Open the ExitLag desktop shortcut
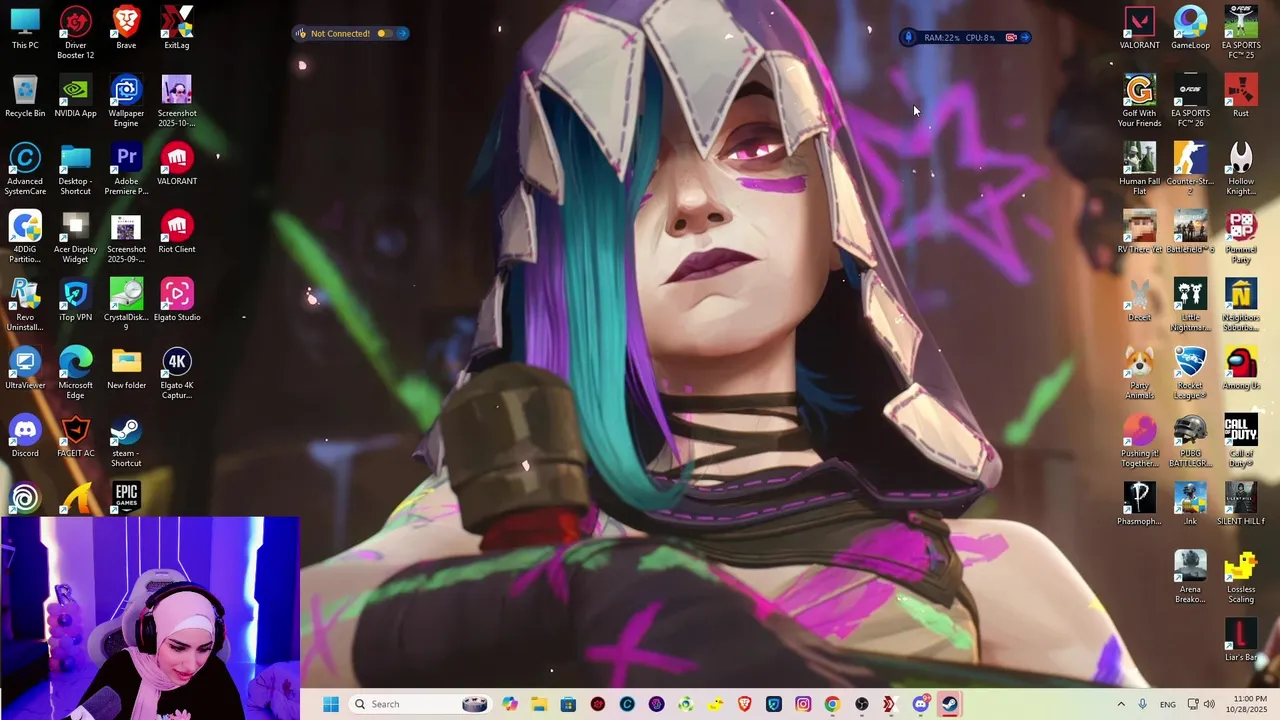This screenshot has width=1280, height=720. pos(177,28)
